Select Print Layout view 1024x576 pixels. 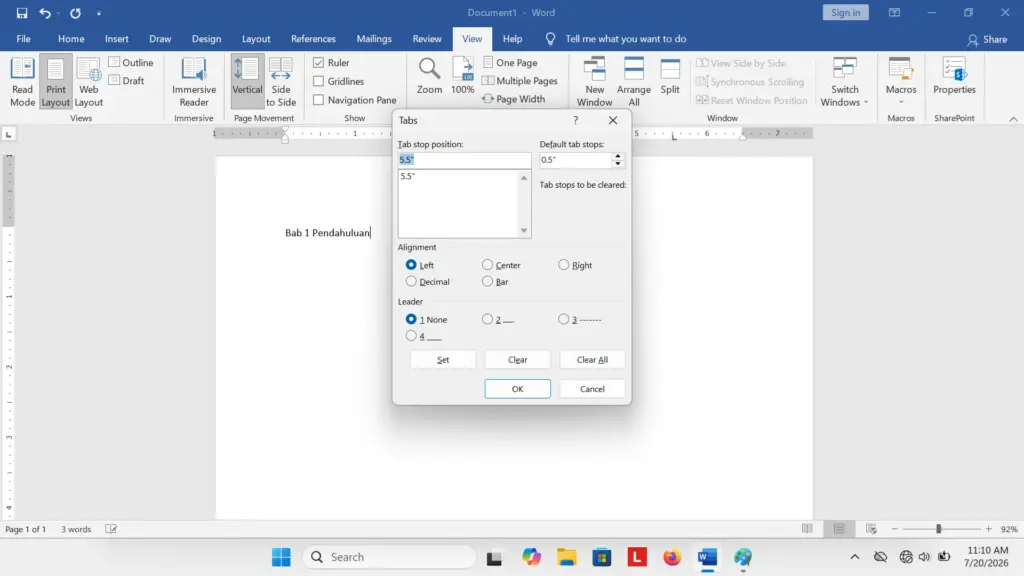coord(56,82)
